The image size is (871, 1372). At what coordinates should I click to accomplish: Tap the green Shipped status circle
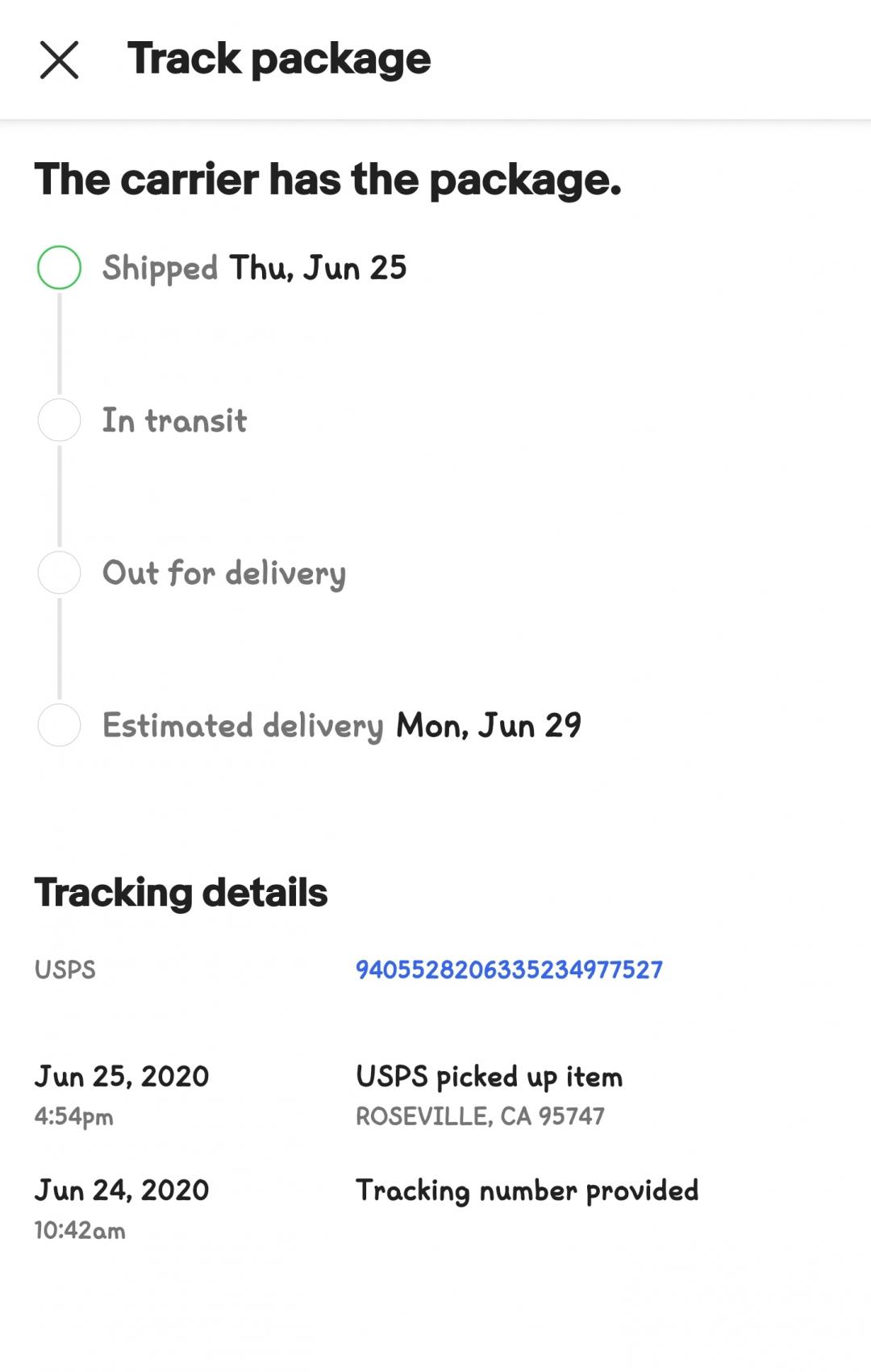pos(59,268)
